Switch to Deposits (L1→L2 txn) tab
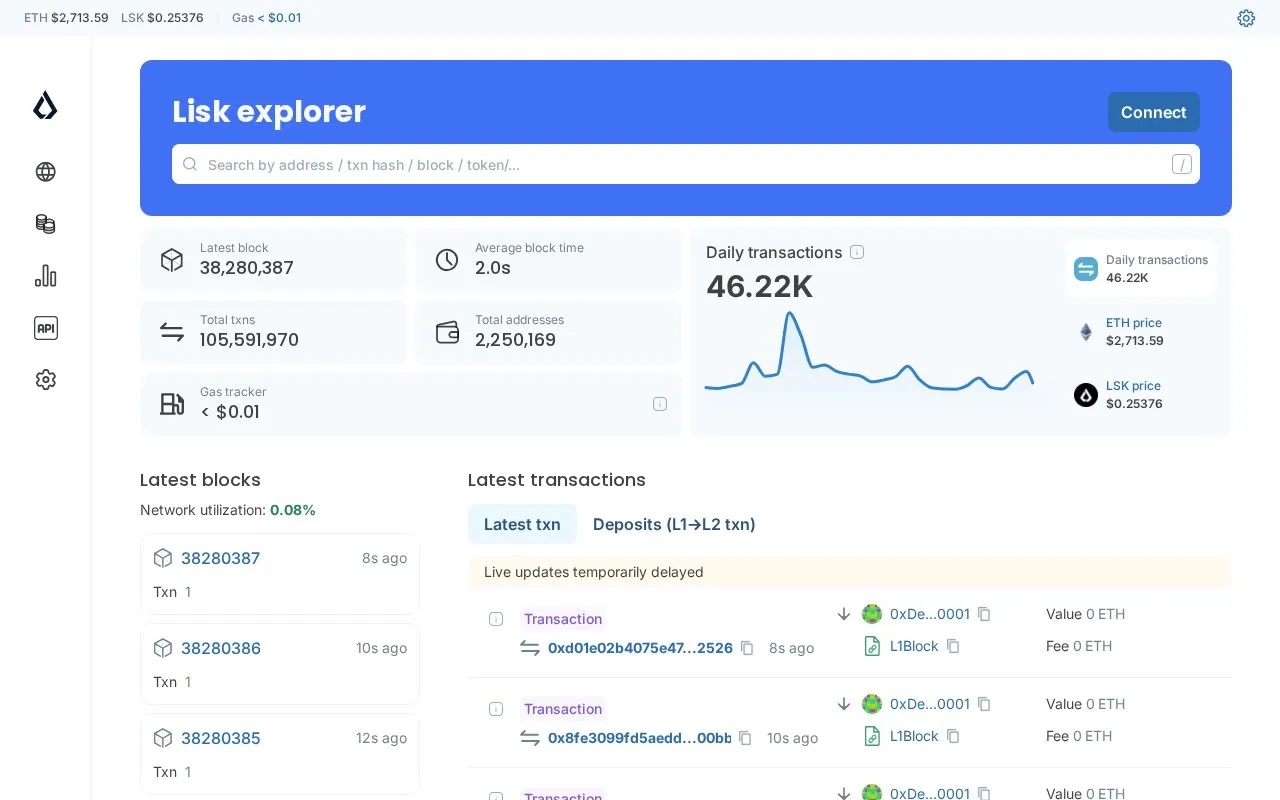This screenshot has height=800, width=1280. [x=674, y=524]
